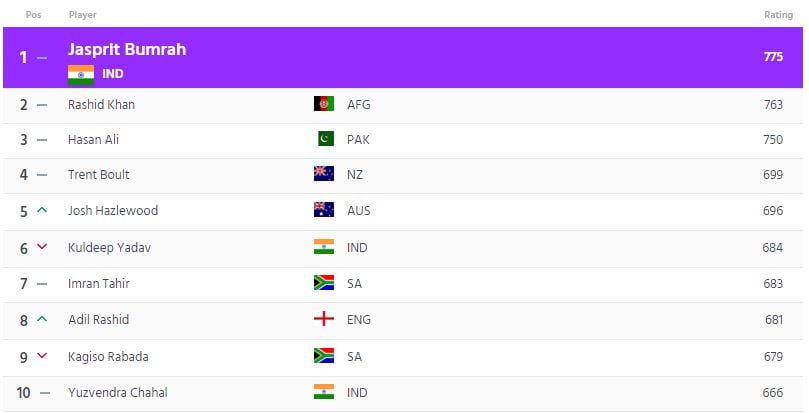
Task: Select Hasan Ali's name
Action: (93, 139)
